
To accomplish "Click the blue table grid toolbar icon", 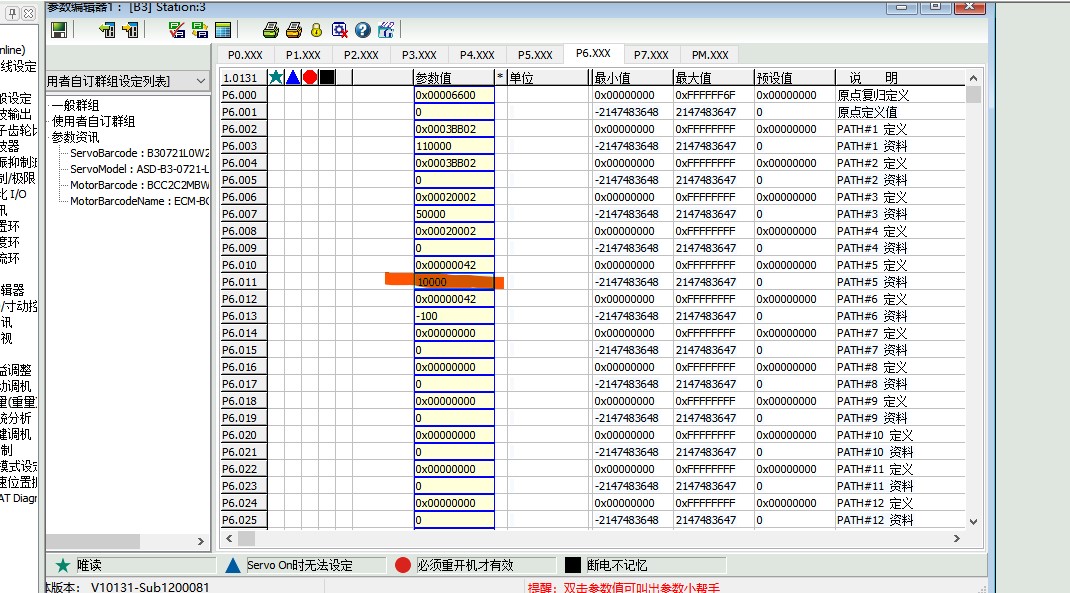I will tap(222, 30).
